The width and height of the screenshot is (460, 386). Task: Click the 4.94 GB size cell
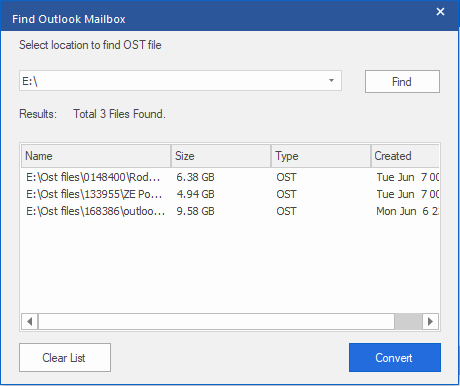pyautogui.click(x=195, y=194)
